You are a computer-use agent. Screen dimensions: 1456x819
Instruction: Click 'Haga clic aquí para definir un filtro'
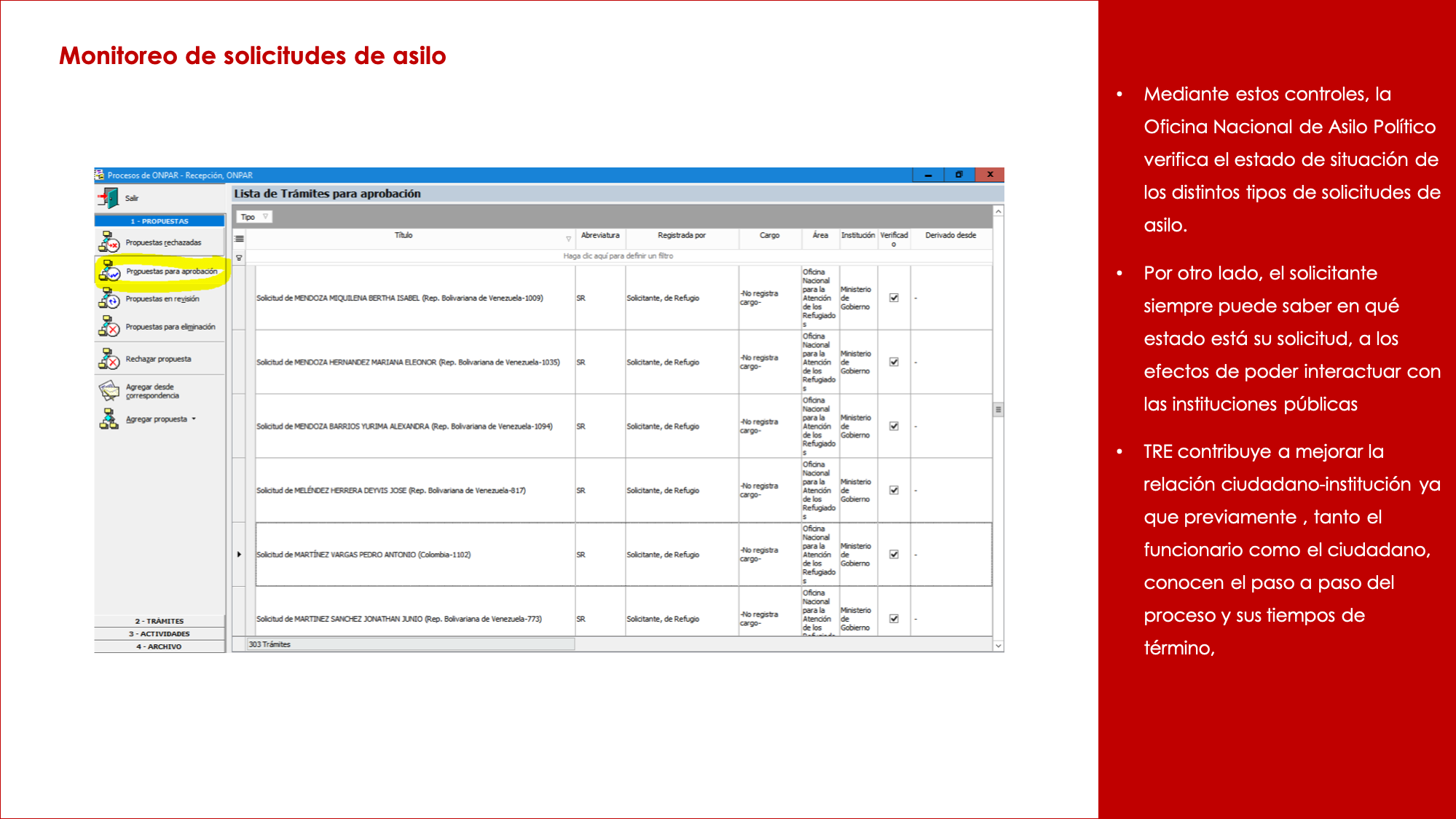[618, 256]
